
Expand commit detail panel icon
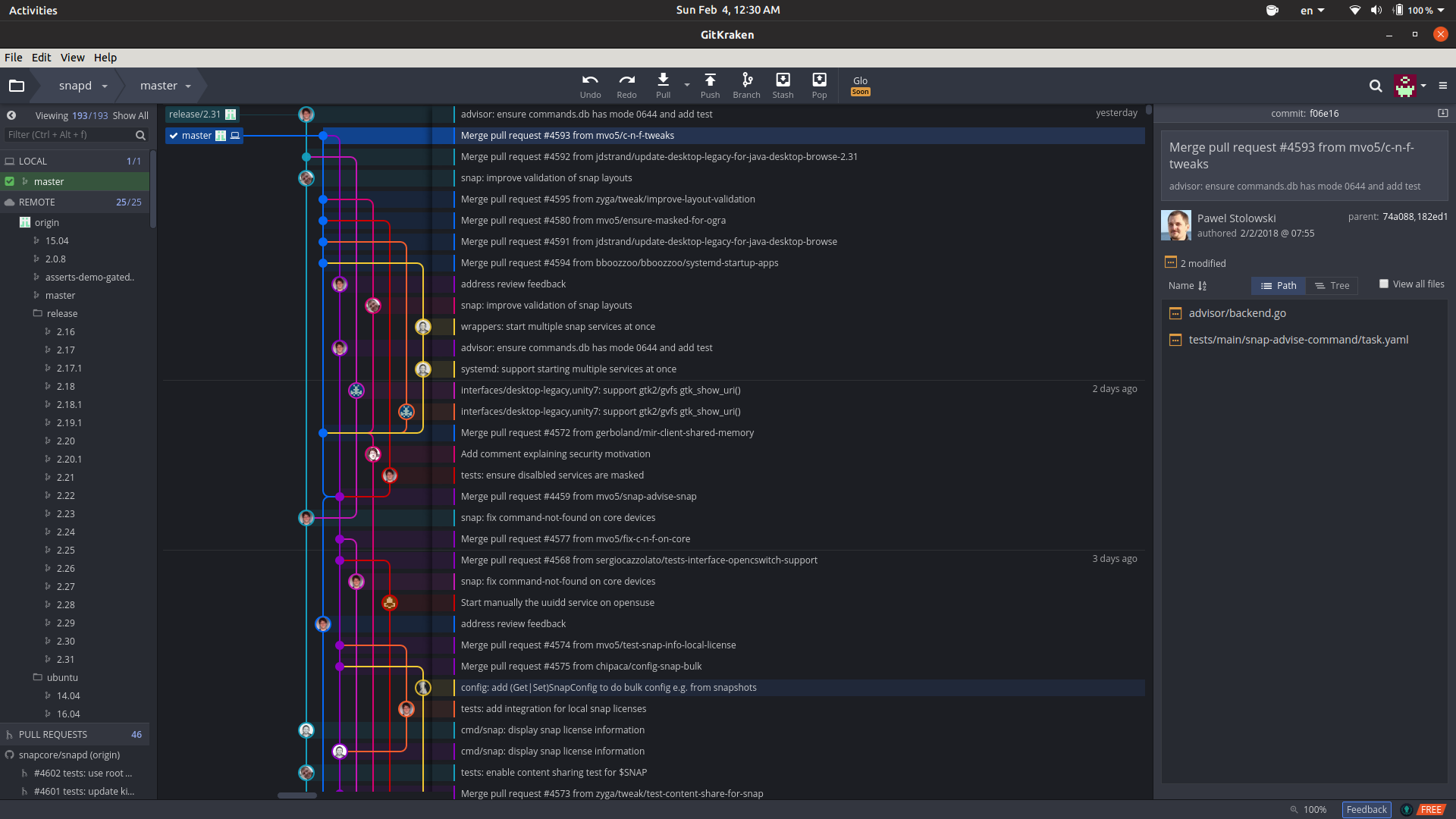[1442, 113]
